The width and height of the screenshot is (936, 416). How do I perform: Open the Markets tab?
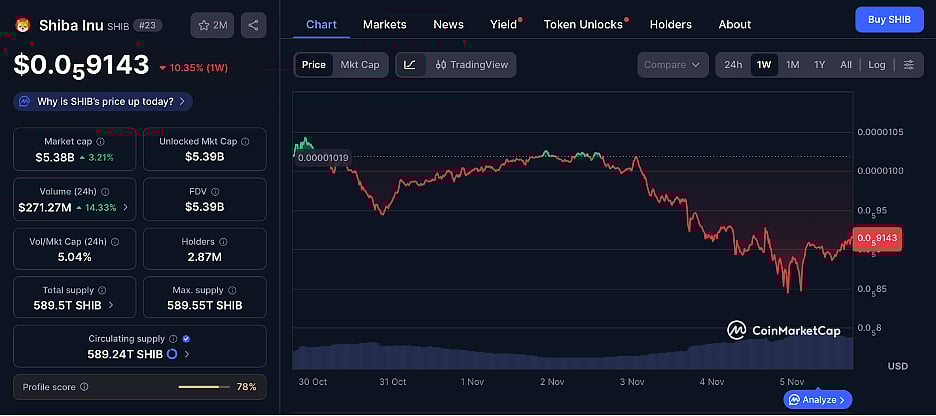pyautogui.click(x=384, y=24)
